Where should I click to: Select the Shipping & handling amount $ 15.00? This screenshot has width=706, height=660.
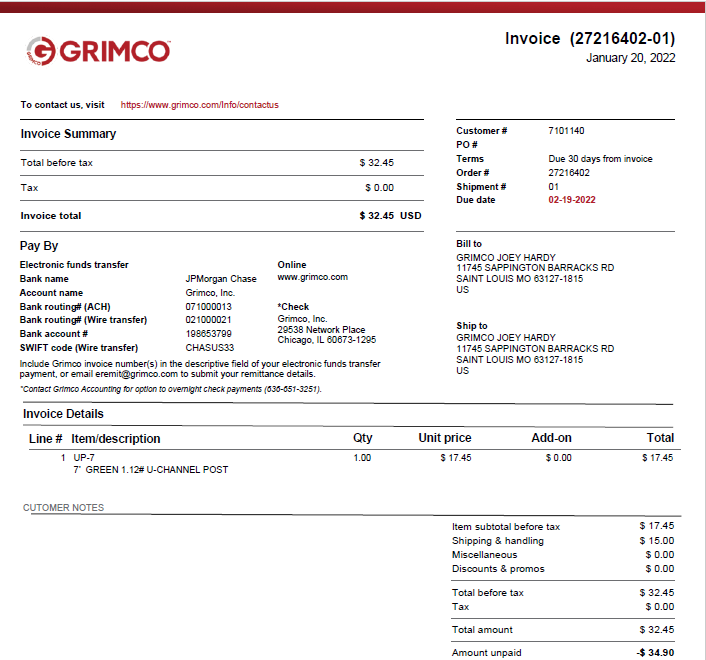click(x=656, y=541)
